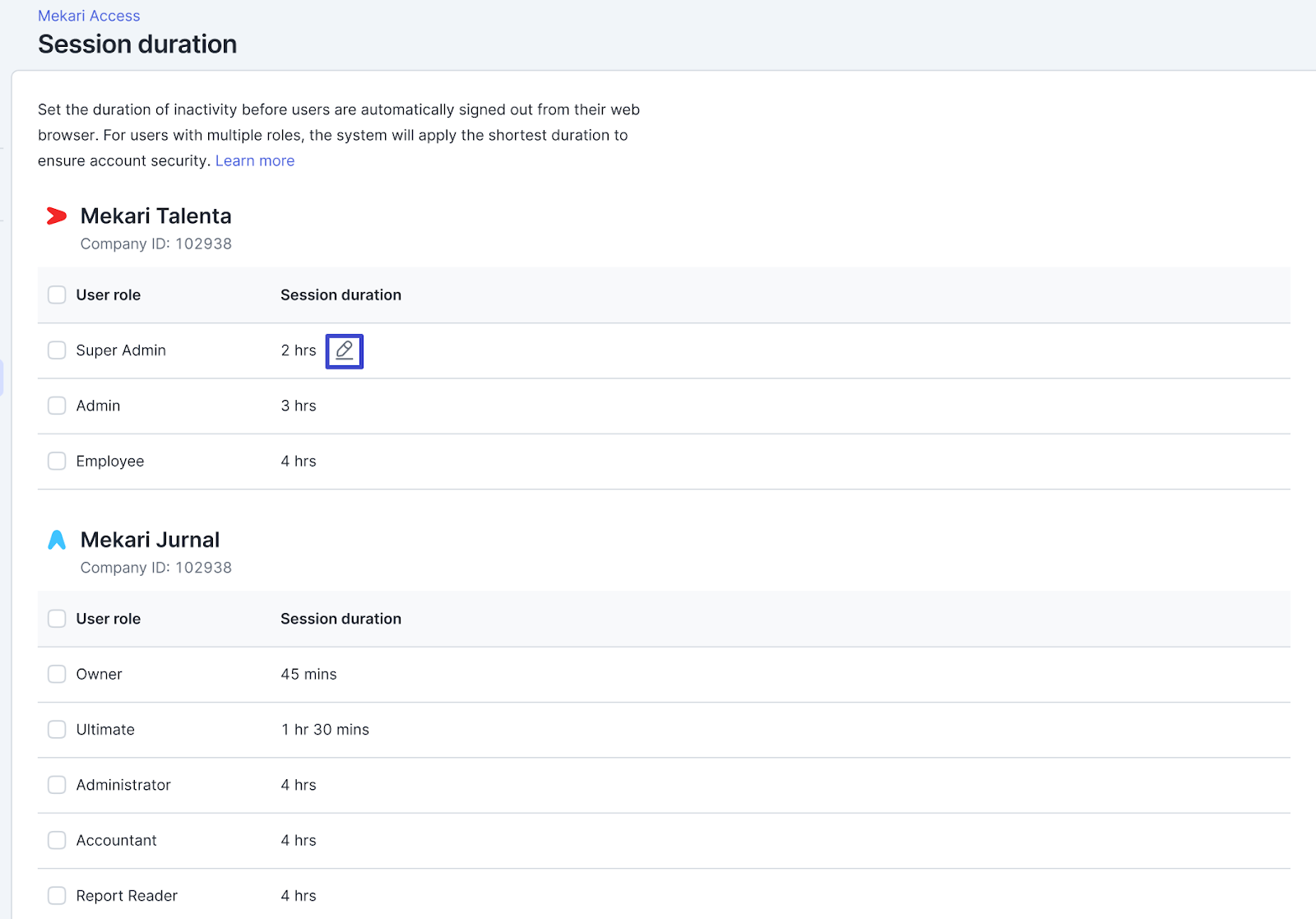Click the blue Mekari Jurnal logo icon
This screenshot has height=919, width=1316.
[57, 541]
